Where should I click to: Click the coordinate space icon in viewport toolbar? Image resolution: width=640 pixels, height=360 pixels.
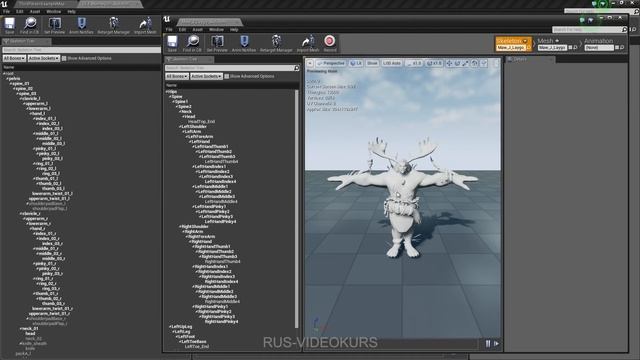tap(474, 63)
